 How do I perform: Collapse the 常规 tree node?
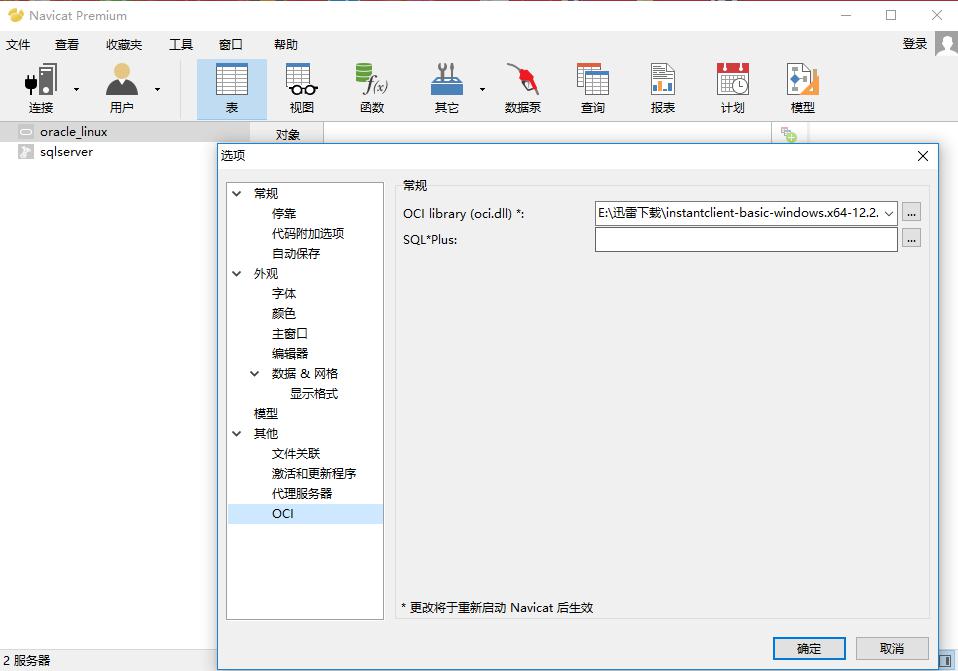coord(236,193)
